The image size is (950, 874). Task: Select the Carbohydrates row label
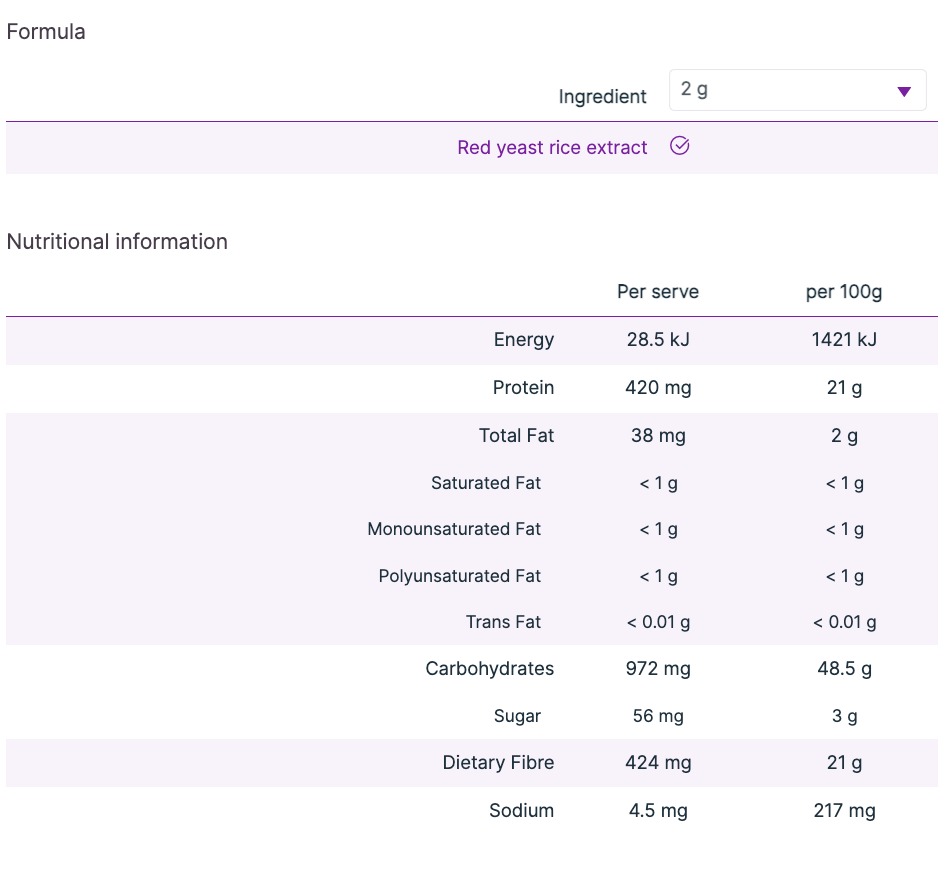[x=489, y=669]
